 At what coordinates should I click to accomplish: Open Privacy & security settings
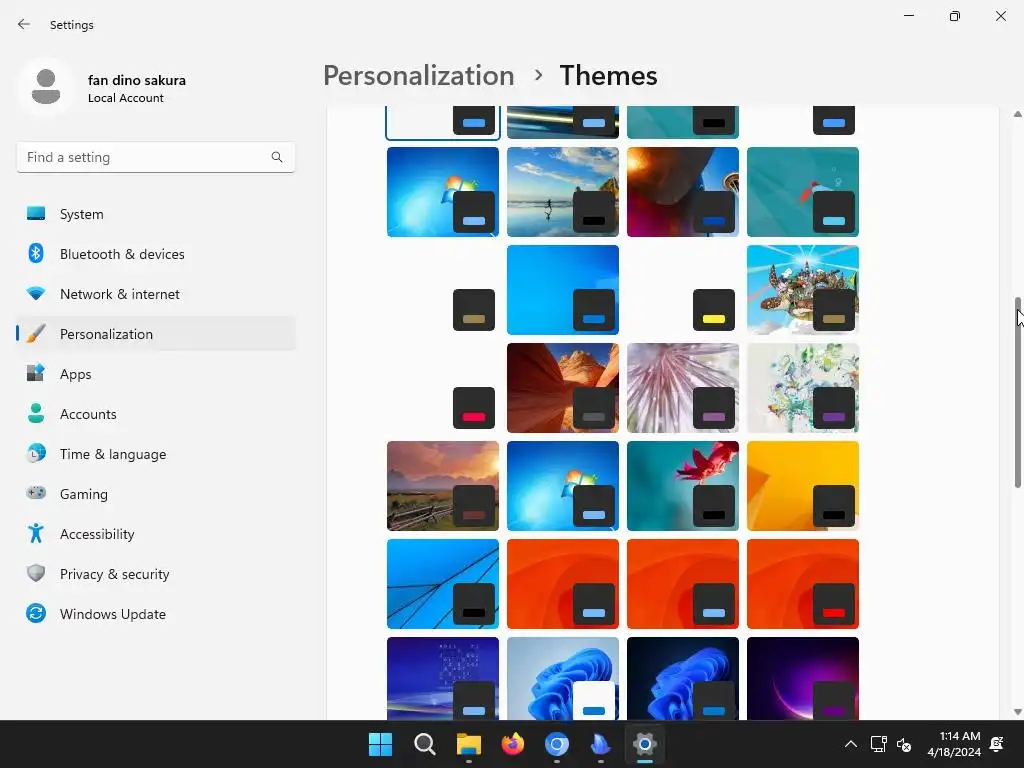(x=156, y=574)
